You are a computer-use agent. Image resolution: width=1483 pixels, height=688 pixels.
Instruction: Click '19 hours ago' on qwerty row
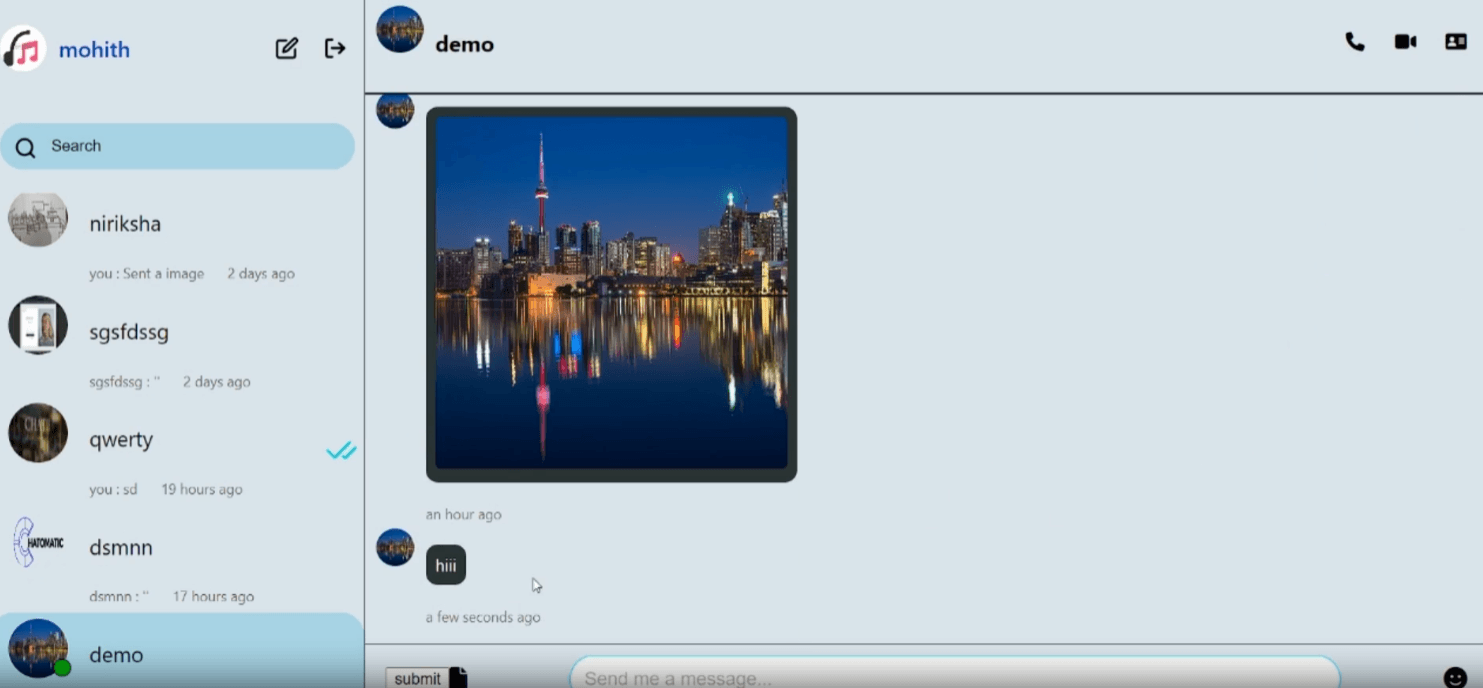202,489
